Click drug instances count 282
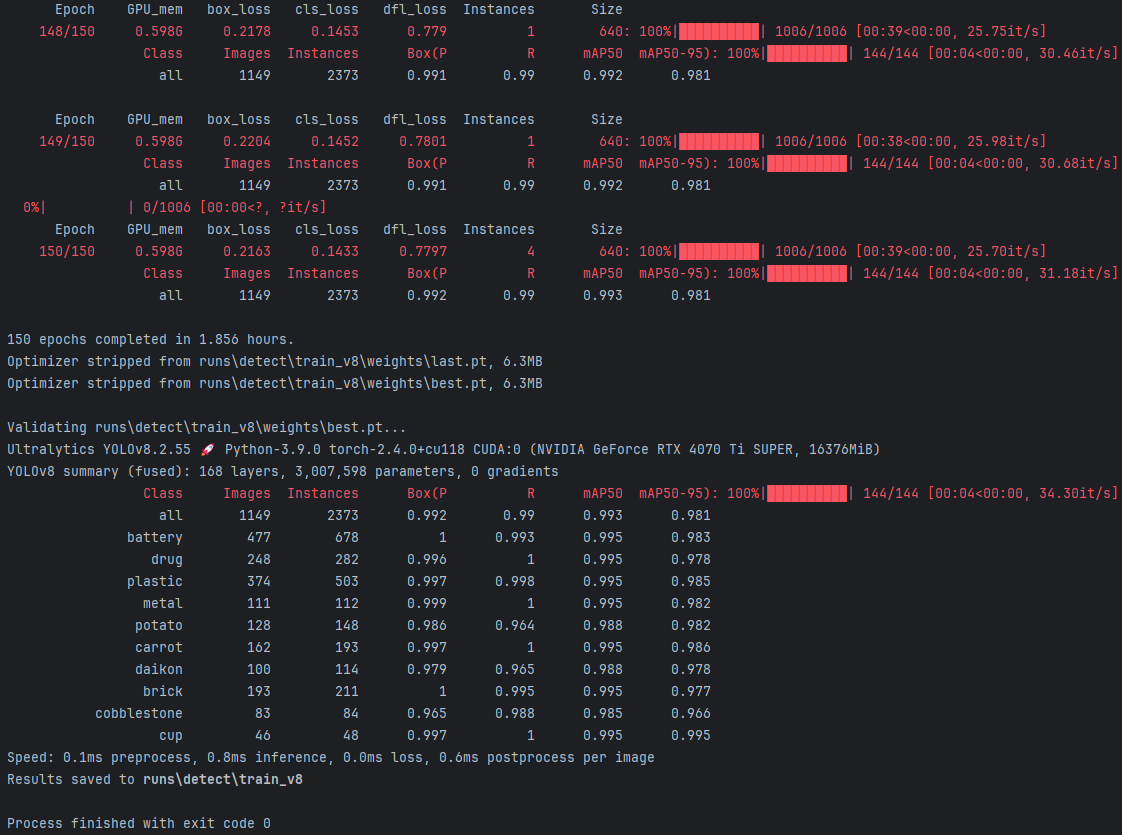The height and width of the screenshot is (835, 1122). [346, 560]
